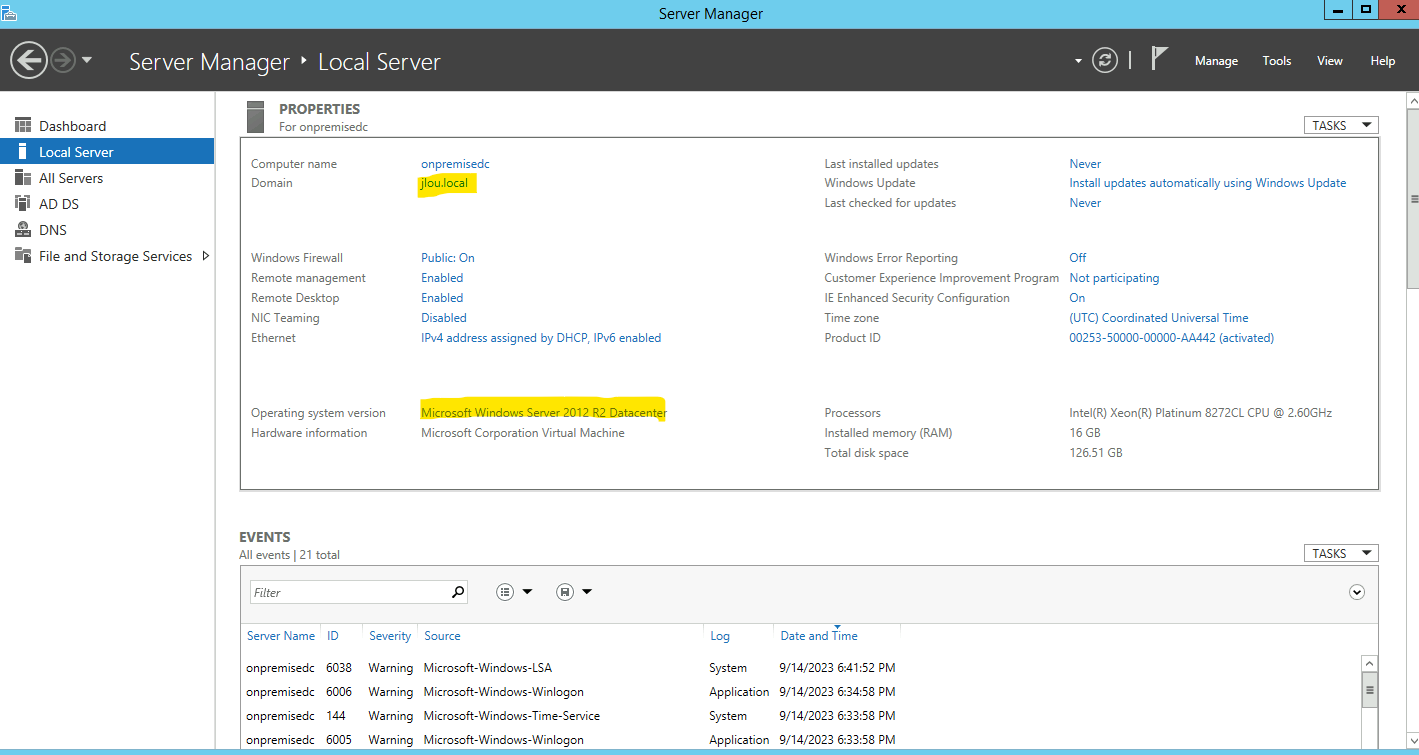1419x755 pixels.
Task: Open the events criteria list dropdown
Action: point(514,592)
